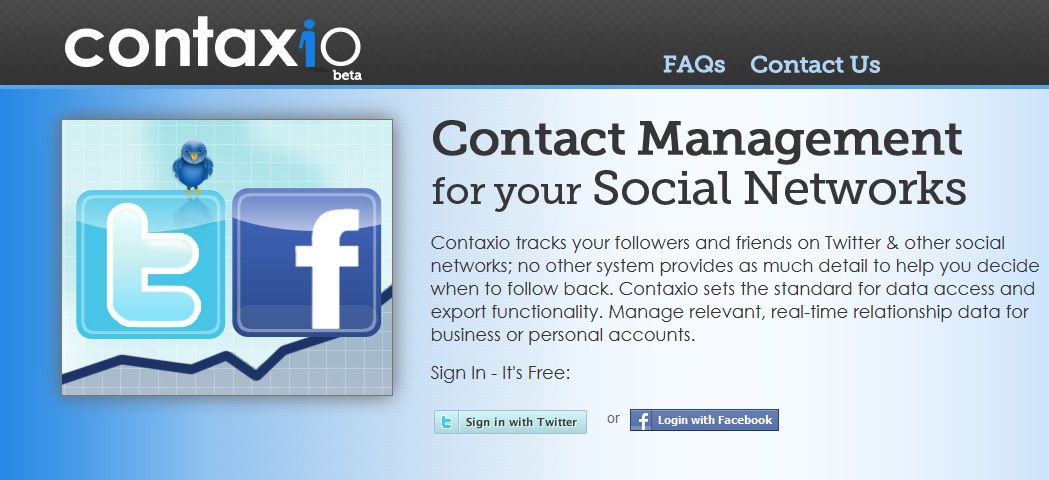The image size is (1049, 480).
Task: Click the small Facebook icon on the login button
Action: coord(641,421)
